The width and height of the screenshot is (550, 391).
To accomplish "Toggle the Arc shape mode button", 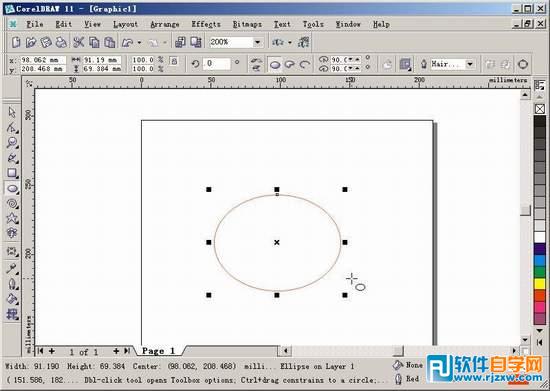I will click(x=304, y=65).
